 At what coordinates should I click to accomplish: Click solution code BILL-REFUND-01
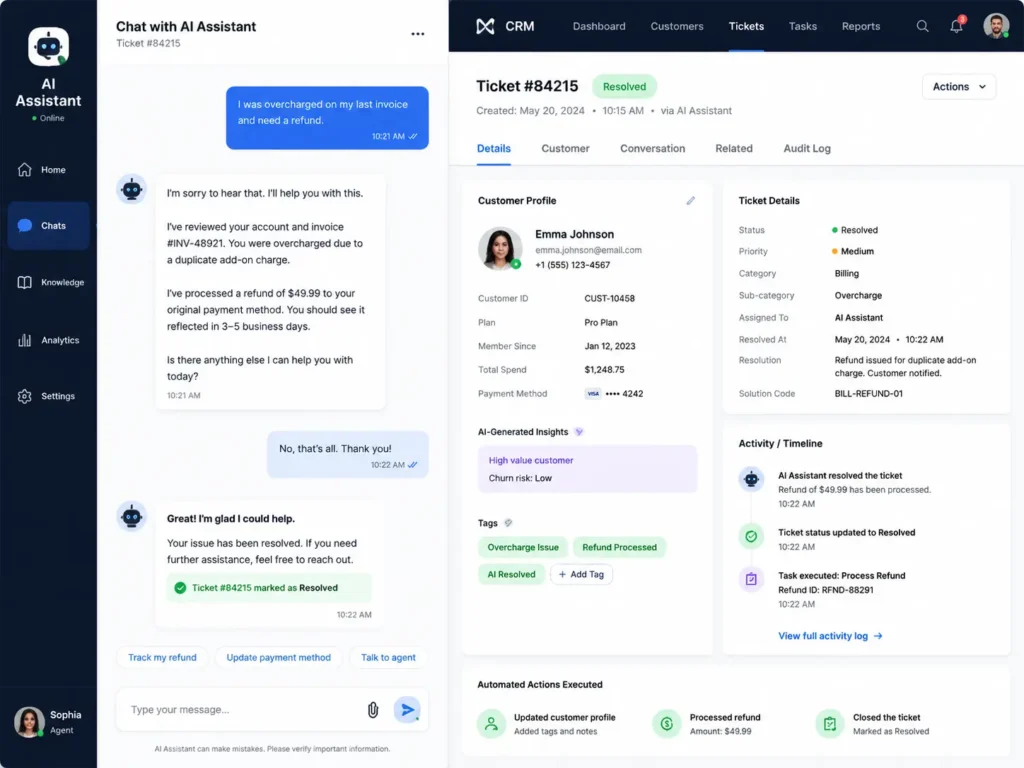pos(868,394)
